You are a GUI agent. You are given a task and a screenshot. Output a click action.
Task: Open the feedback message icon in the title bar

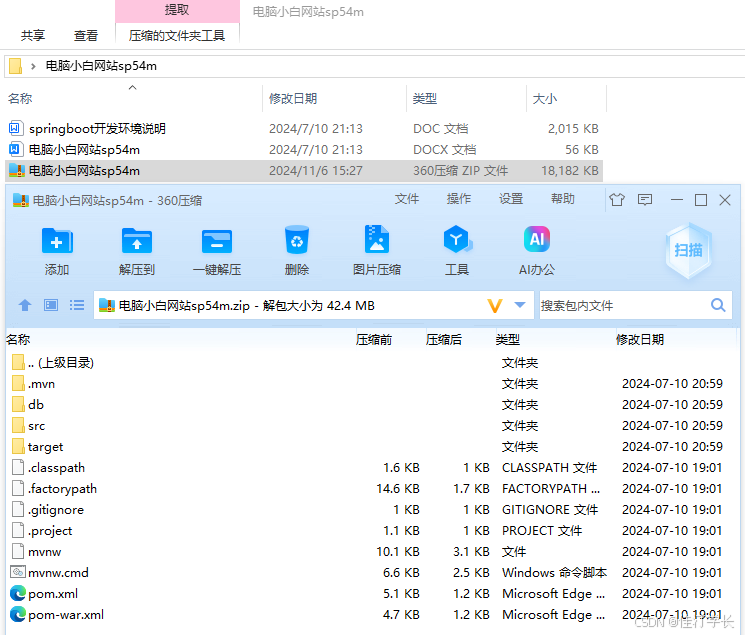645,200
